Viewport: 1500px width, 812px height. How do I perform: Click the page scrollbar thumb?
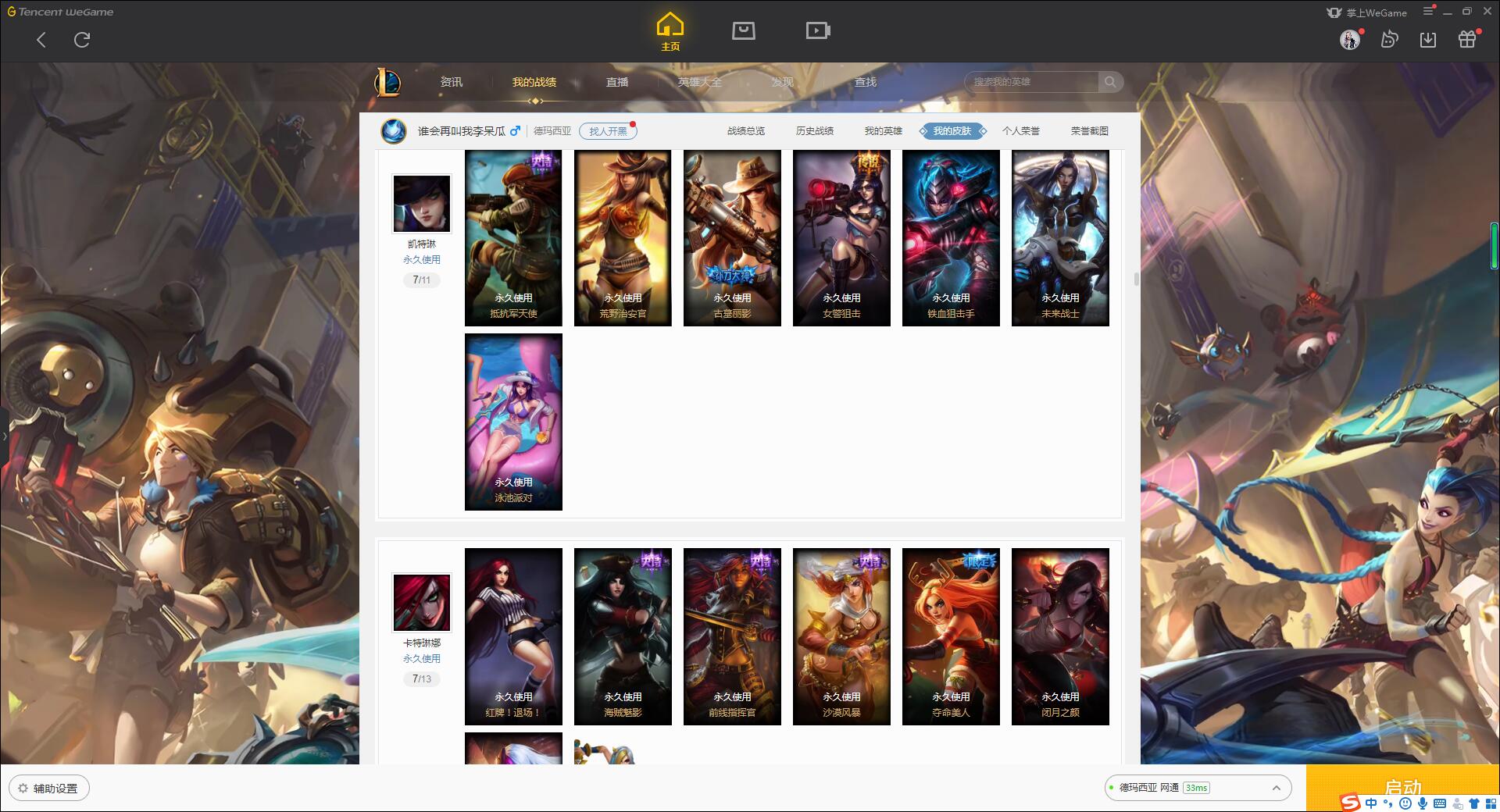(1136, 279)
